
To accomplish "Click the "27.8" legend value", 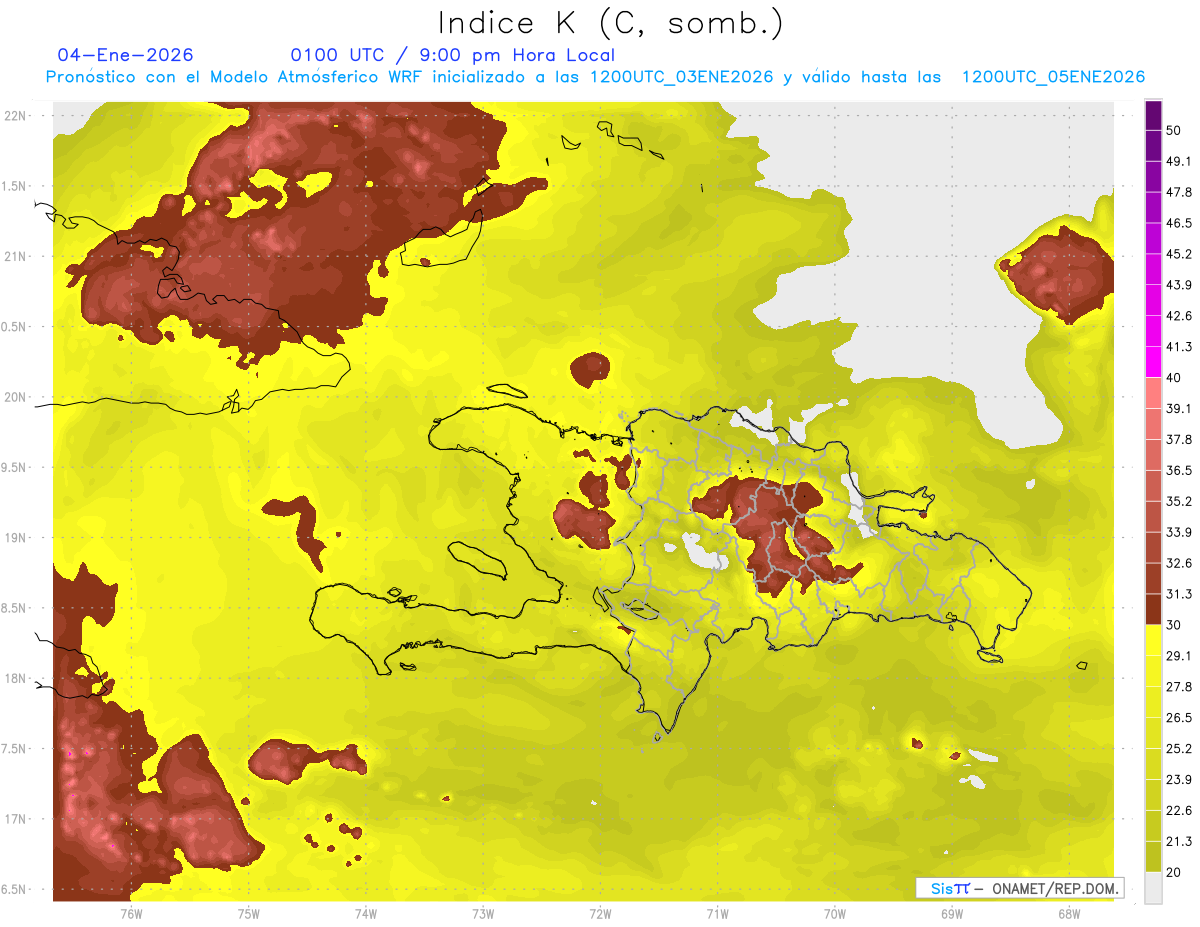I will 1180,687.
